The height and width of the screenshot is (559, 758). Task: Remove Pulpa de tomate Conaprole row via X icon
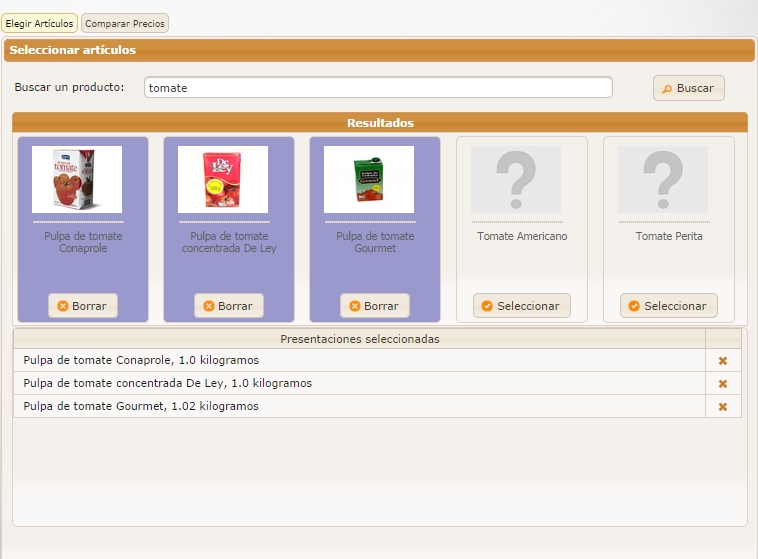tap(722, 361)
